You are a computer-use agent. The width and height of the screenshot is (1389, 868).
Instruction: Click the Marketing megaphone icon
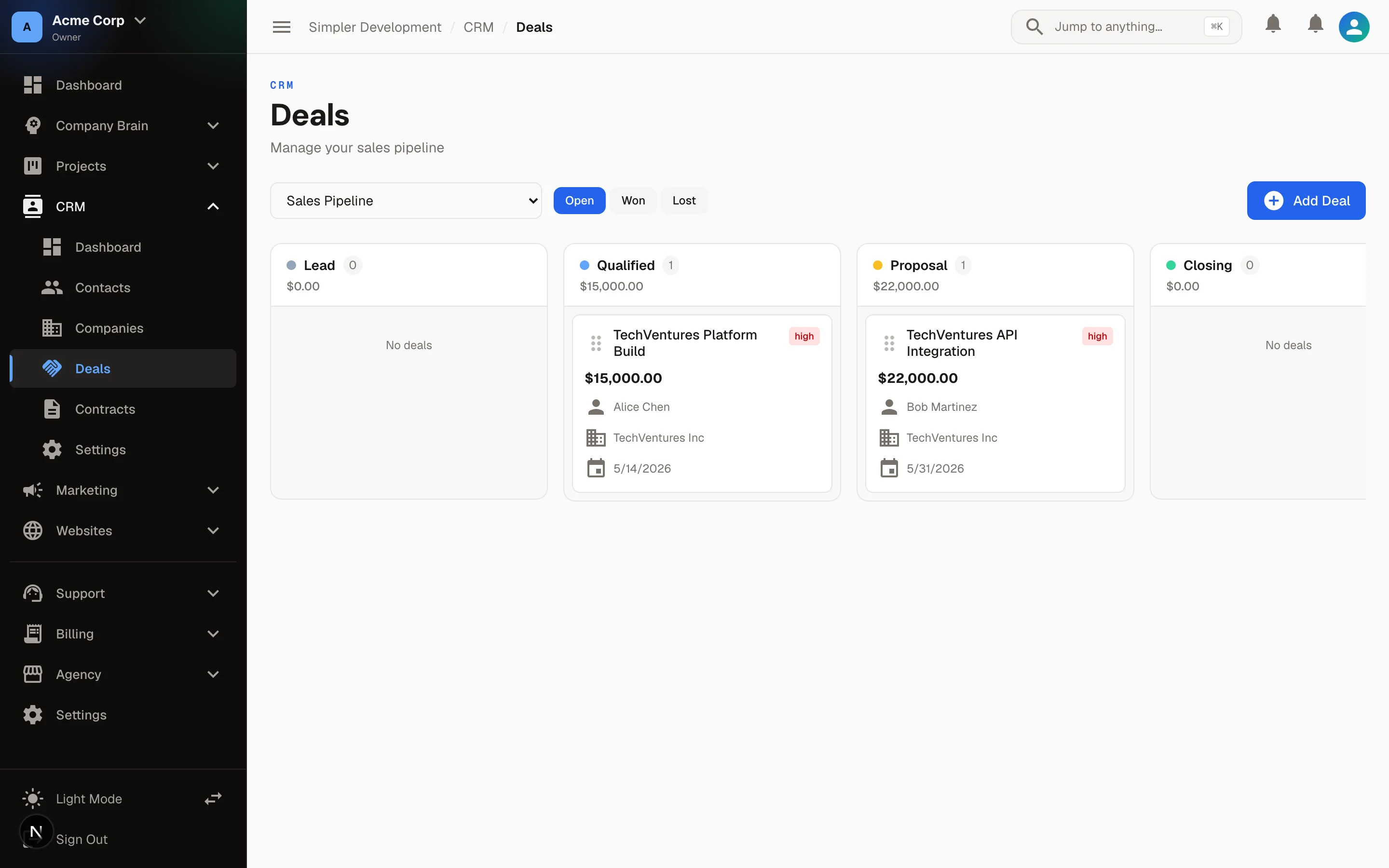(33, 490)
